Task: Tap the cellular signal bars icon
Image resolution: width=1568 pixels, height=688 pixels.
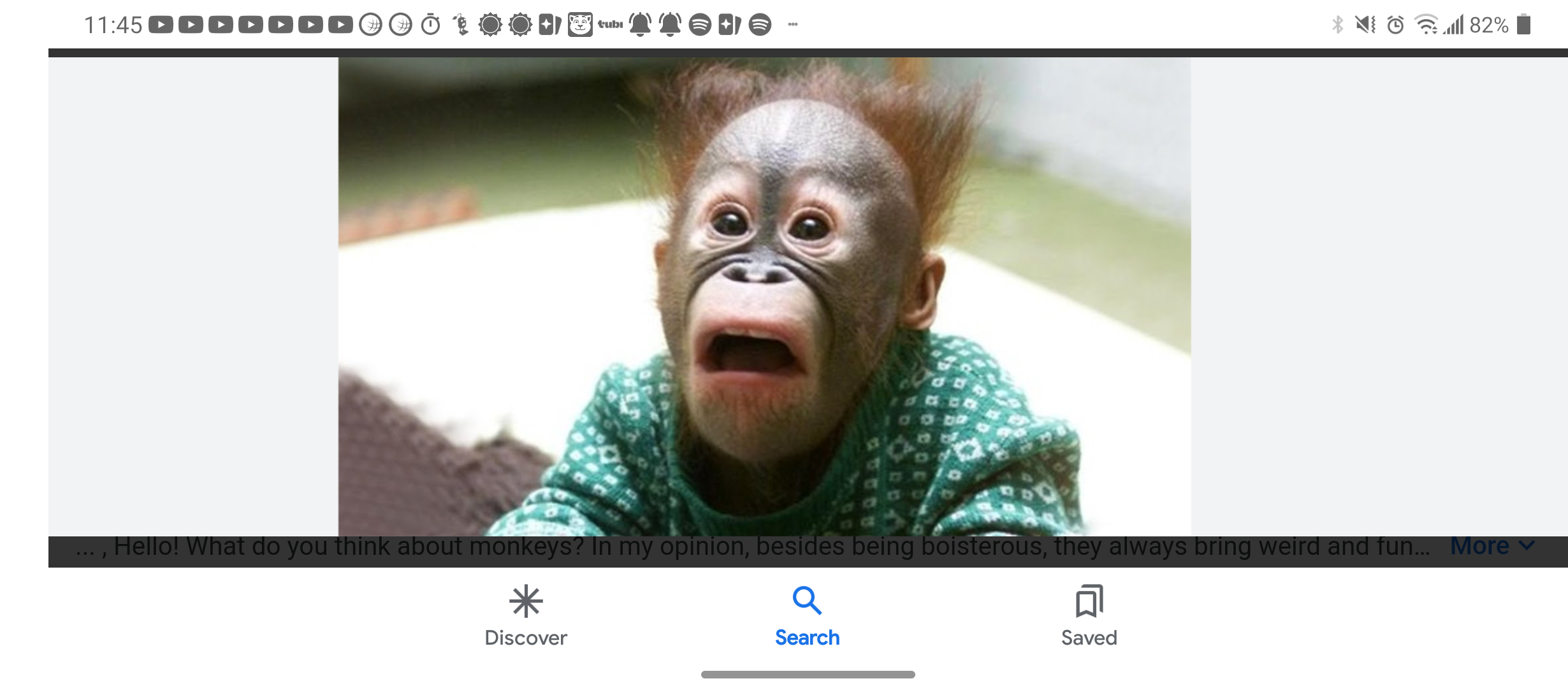Action: click(1453, 25)
